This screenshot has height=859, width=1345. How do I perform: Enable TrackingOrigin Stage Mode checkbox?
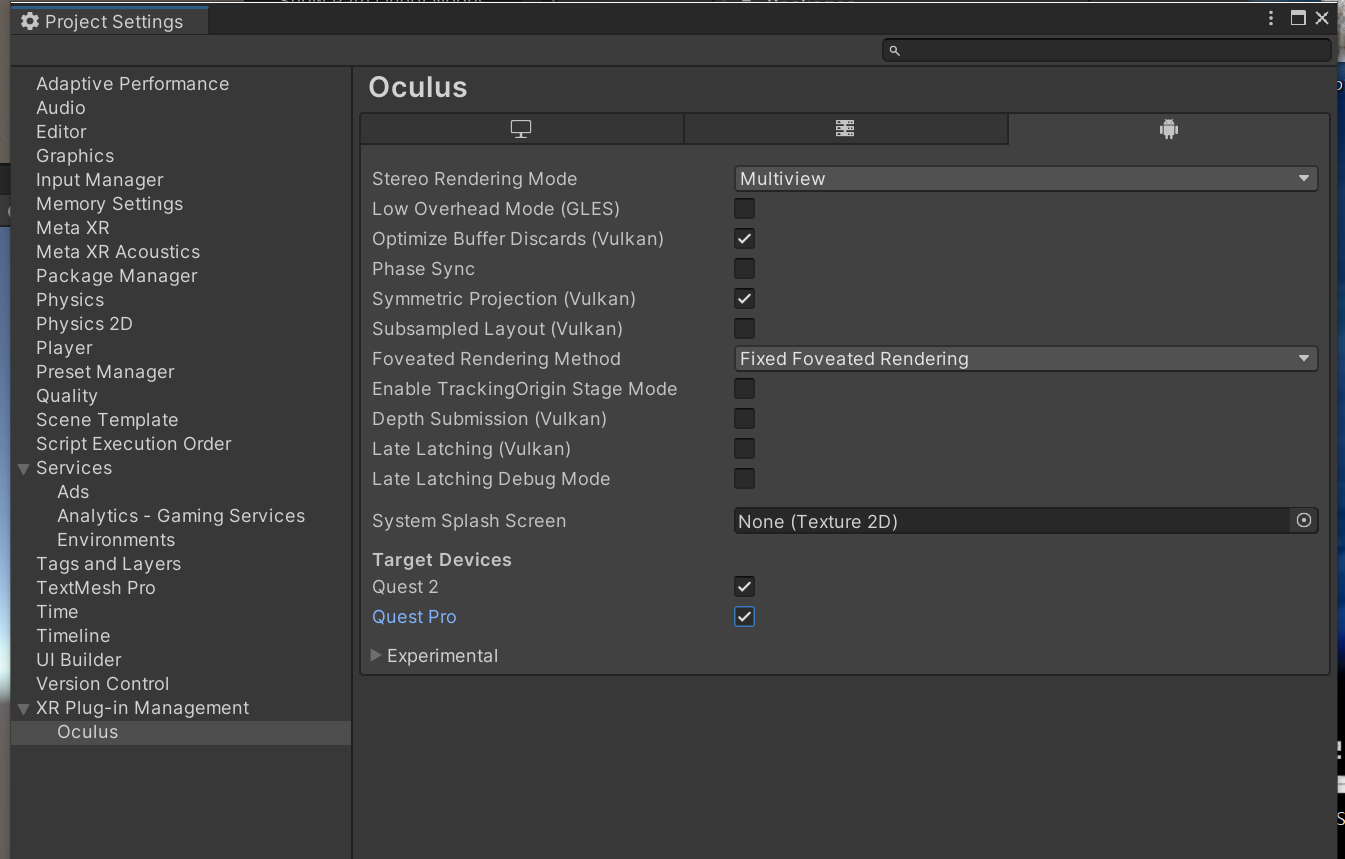pyautogui.click(x=744, y=389)
